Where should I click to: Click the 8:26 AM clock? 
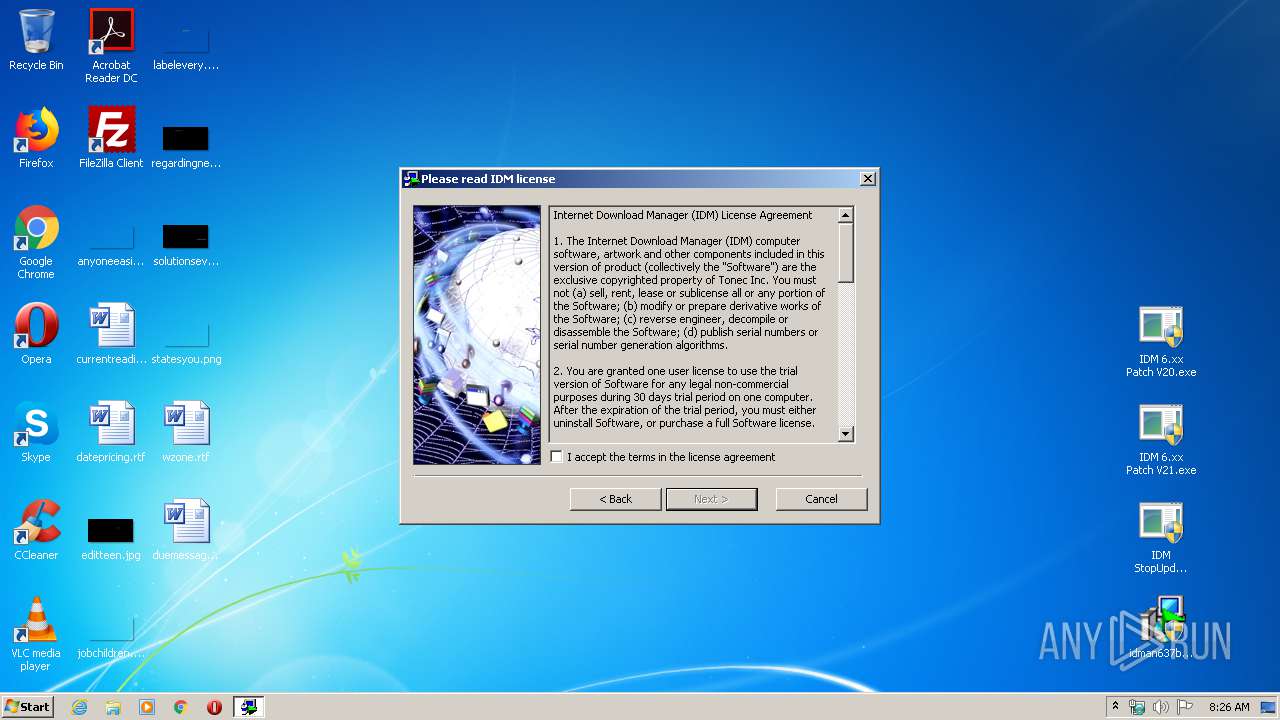(x=1229, y=707)
